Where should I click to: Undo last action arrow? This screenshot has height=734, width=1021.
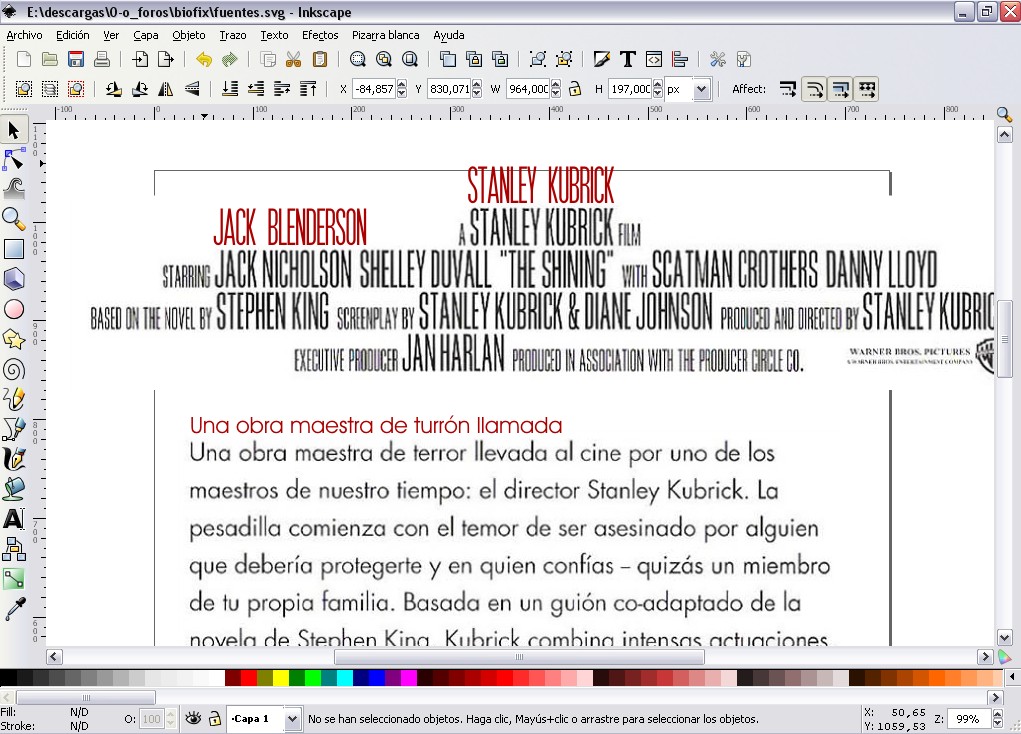[204, 59]
